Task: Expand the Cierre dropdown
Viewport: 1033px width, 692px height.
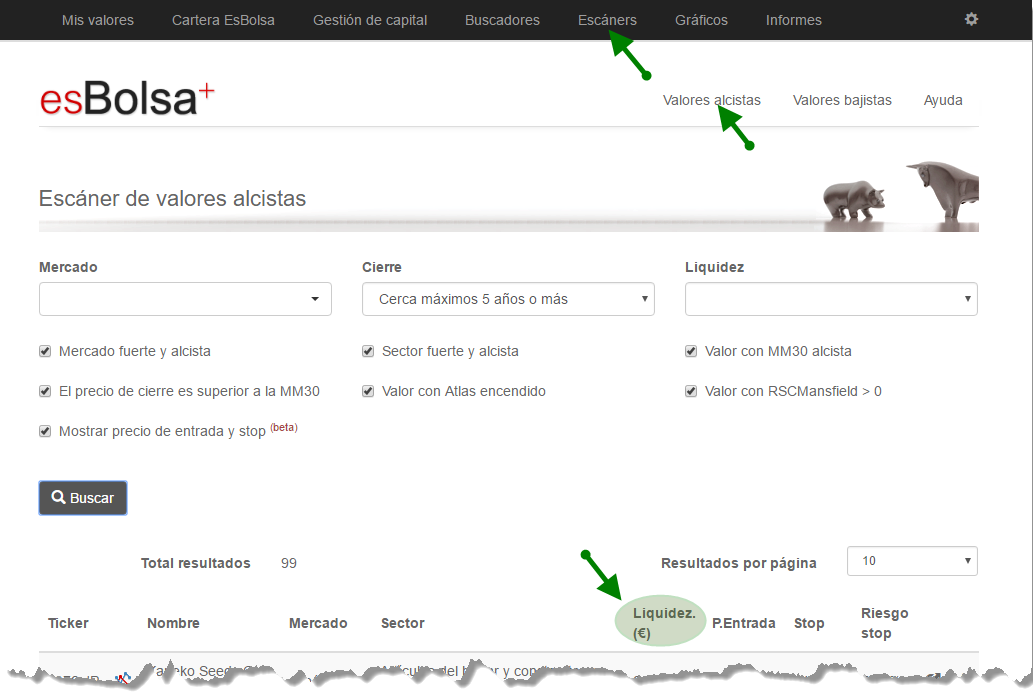Action: 508,299
